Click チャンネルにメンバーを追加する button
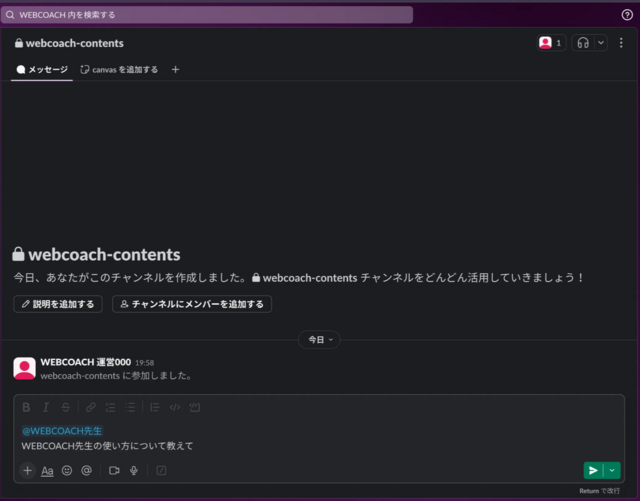 coord(192,304)
